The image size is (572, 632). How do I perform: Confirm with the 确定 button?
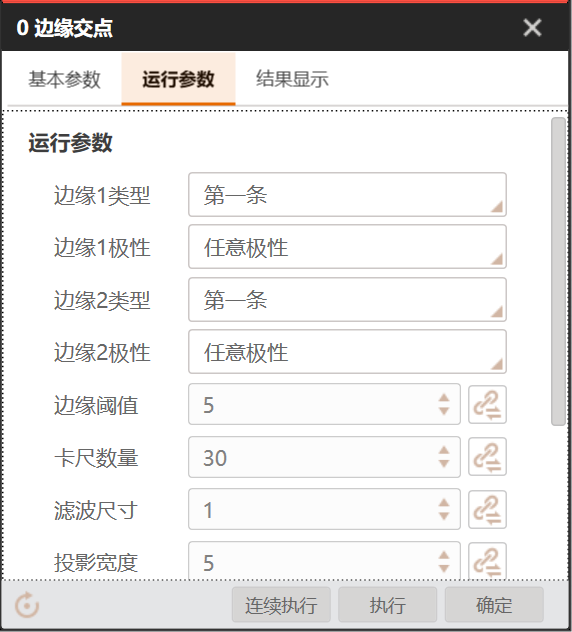pyautogui.click(x=494, y=605)
